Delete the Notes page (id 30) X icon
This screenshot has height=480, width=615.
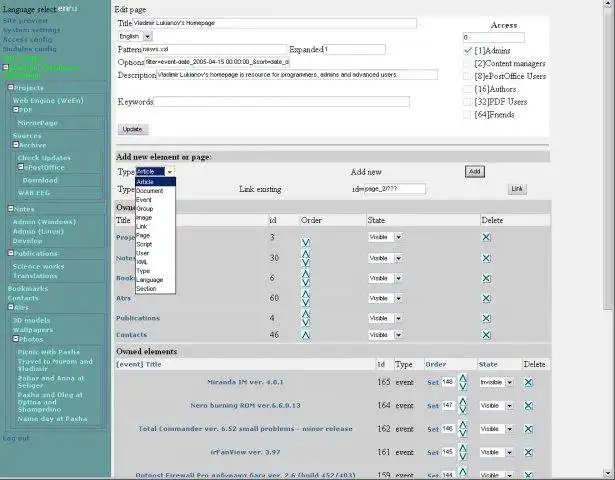(486, 258)
